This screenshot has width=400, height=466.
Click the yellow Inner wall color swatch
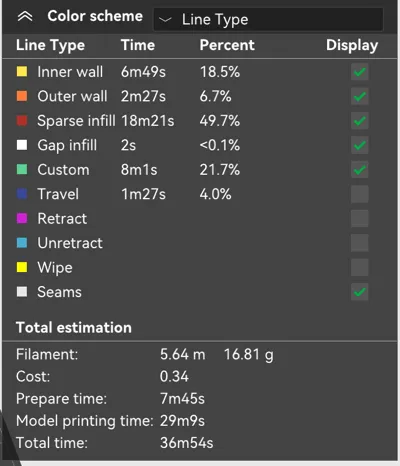(x=22, y=72)
